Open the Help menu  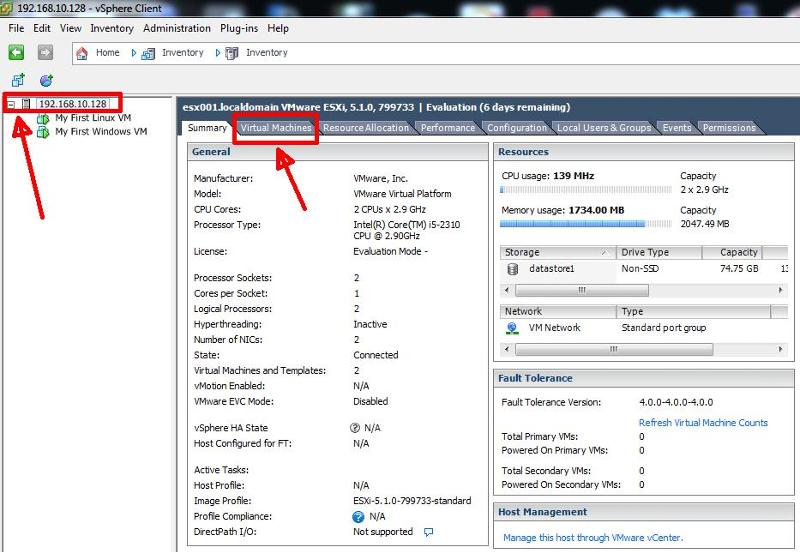coord(278,28)
